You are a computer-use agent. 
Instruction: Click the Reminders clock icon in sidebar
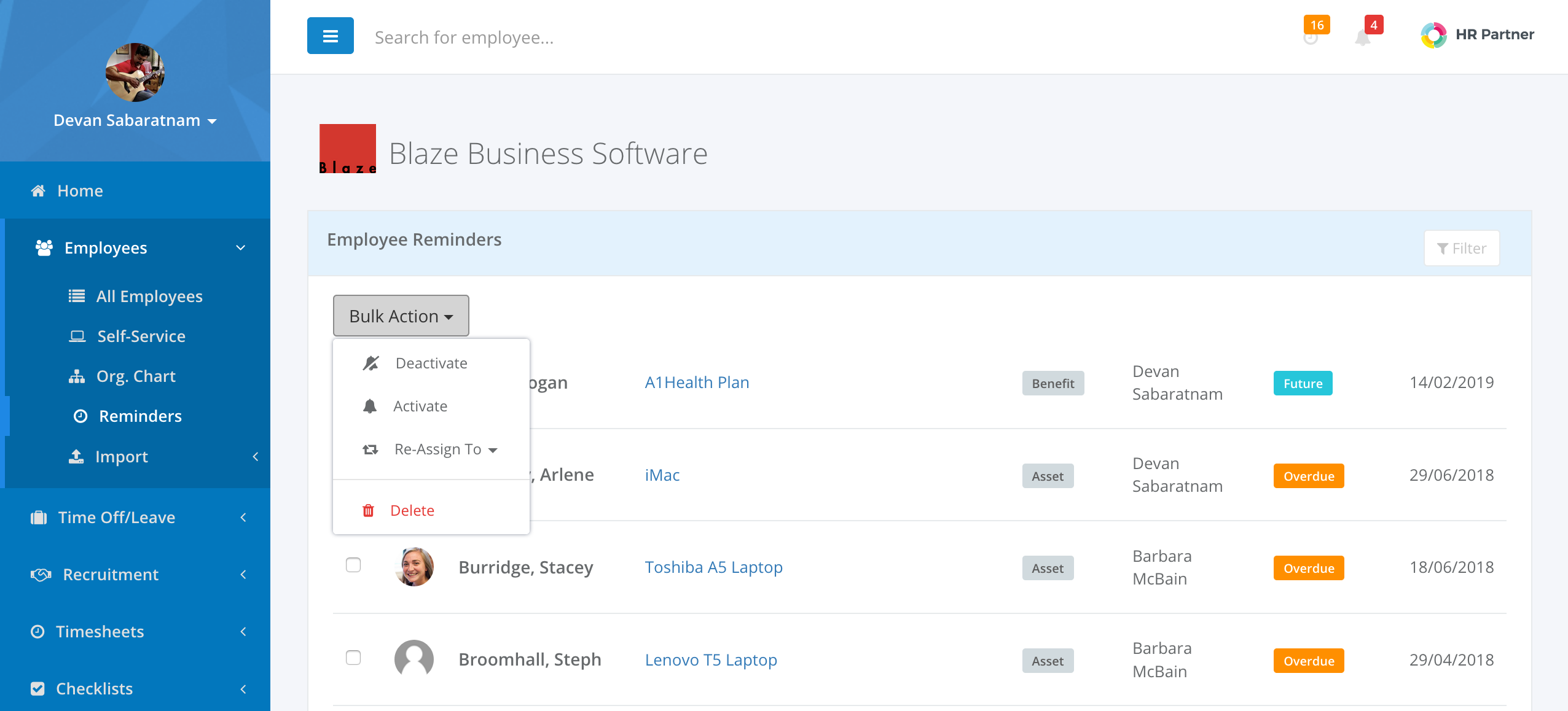80,416
